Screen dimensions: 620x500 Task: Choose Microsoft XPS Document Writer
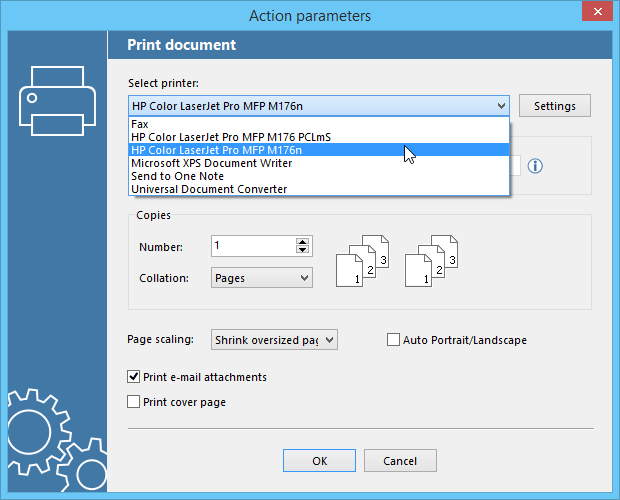click(x=319, y=163)
